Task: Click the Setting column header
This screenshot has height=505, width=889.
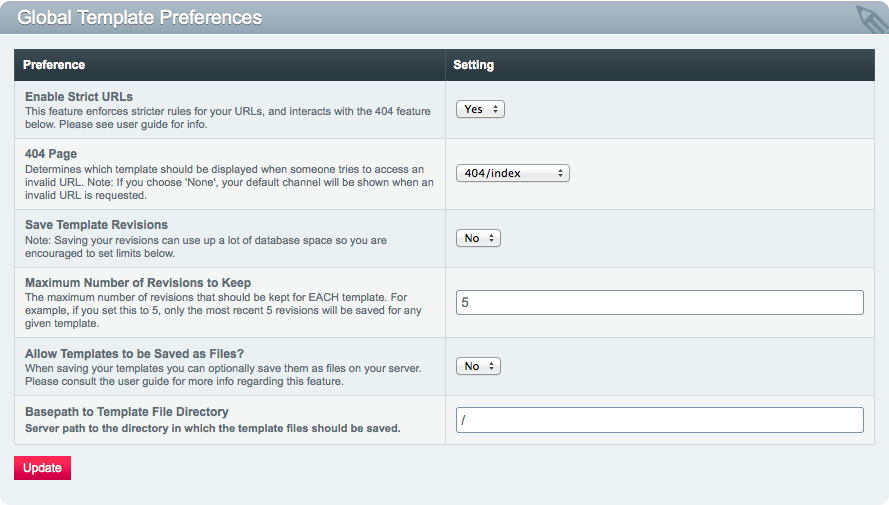Action: (473, 65)
